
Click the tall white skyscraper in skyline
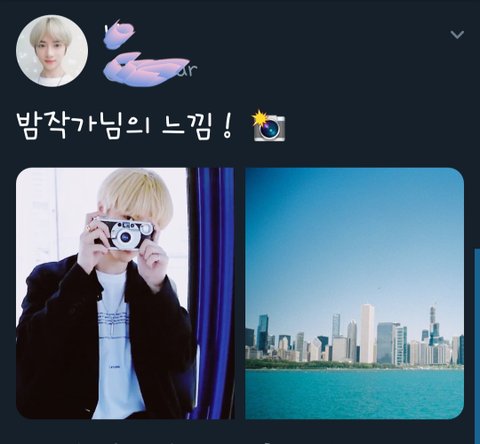pyautogui.click(x=367, y=333)
